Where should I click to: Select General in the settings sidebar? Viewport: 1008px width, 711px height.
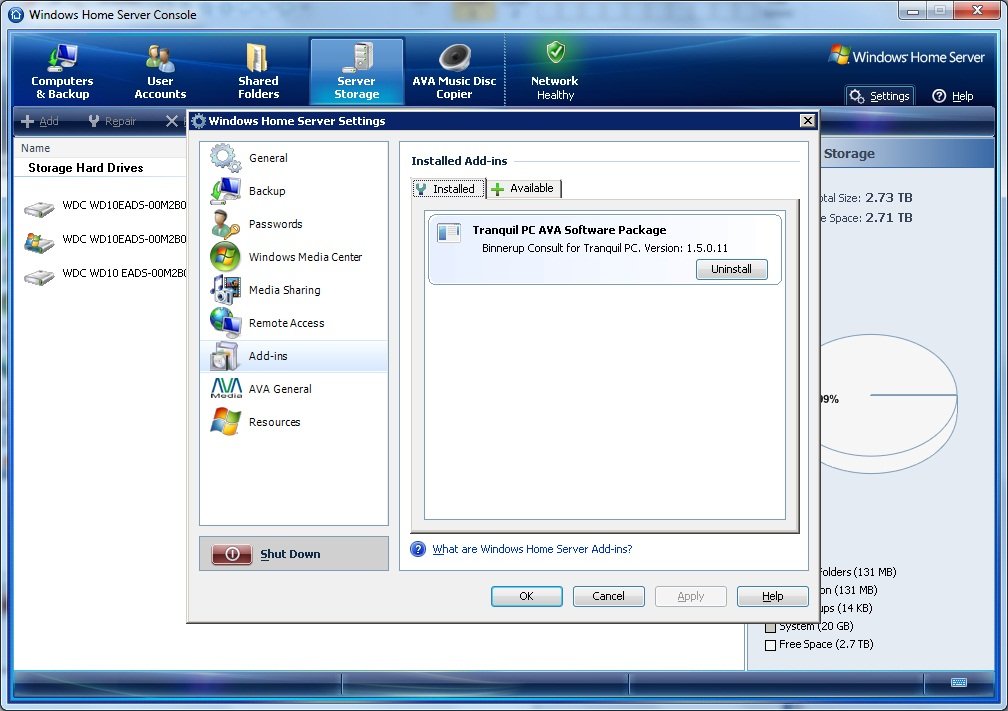click(x=294, y=158)
